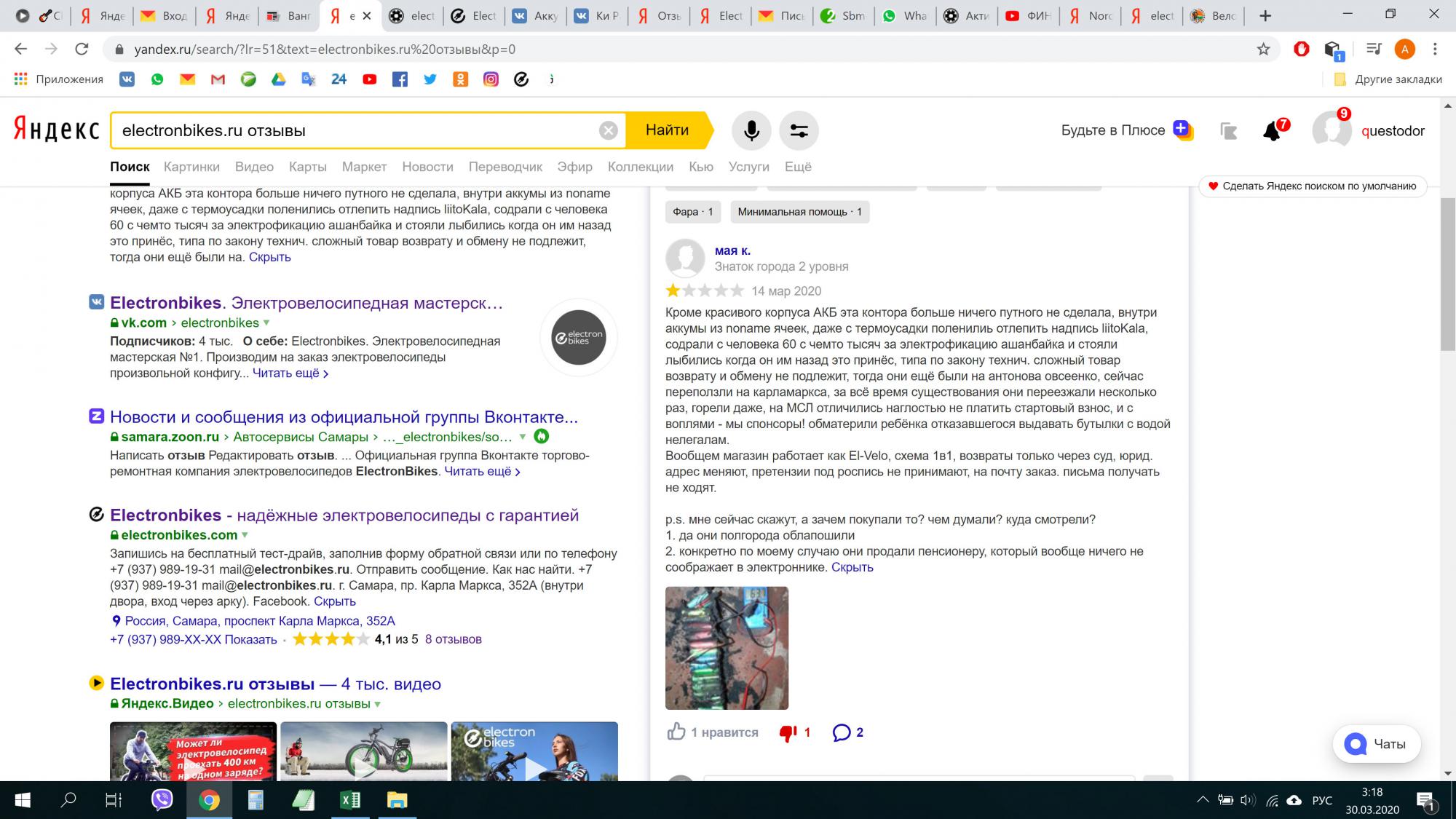
Task: Clear the search field with the X icon
Action: pos(609,130)
